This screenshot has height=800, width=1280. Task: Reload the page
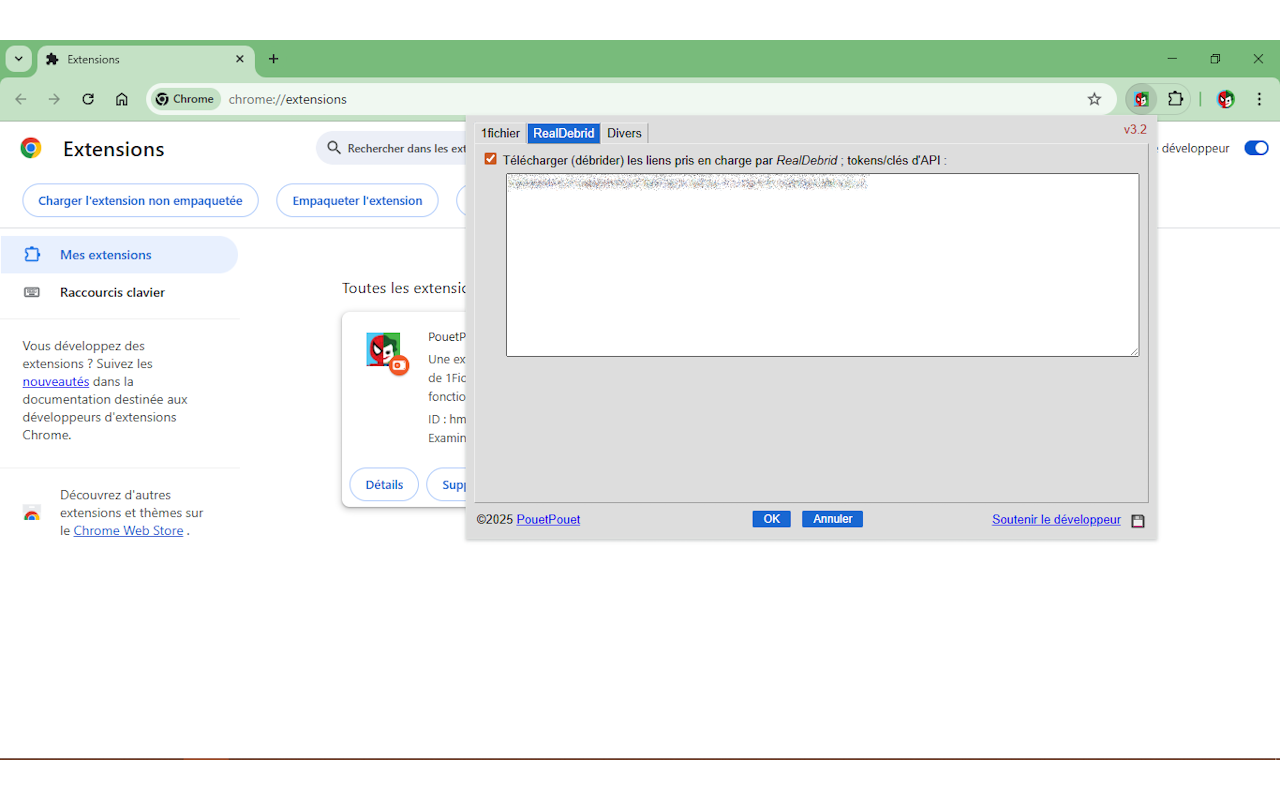point(88,99)
